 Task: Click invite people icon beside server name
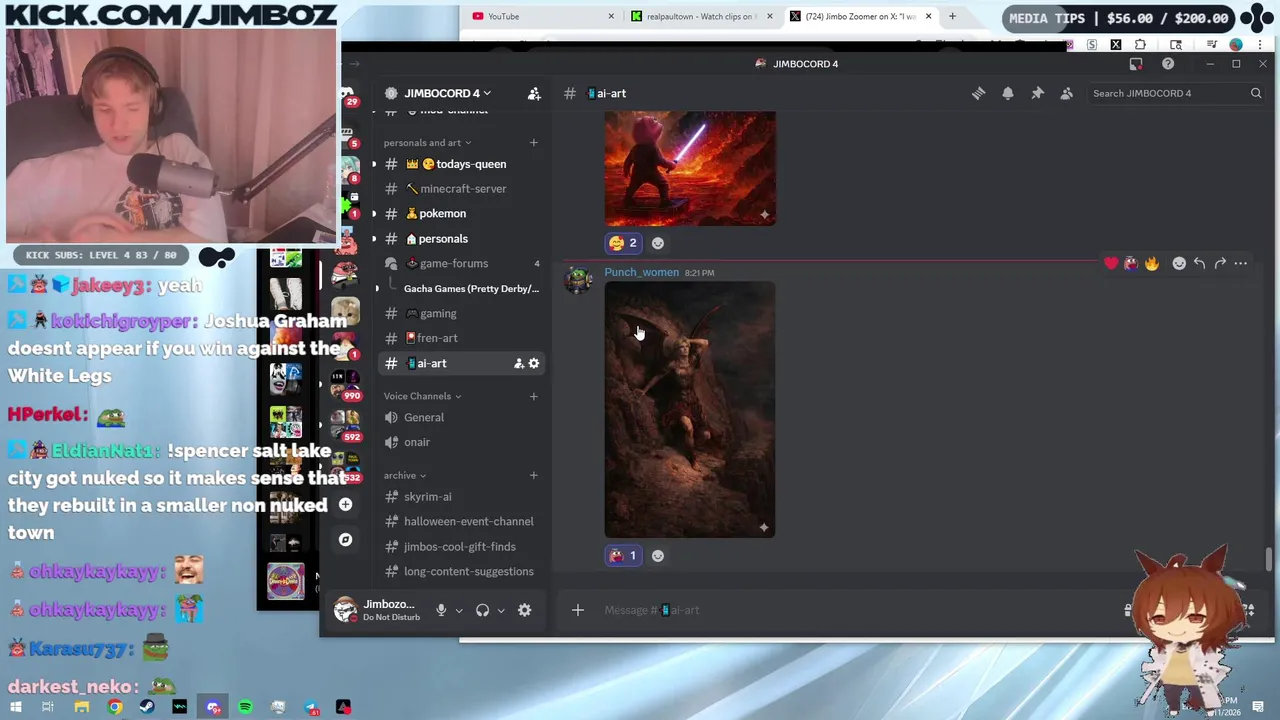534,93
